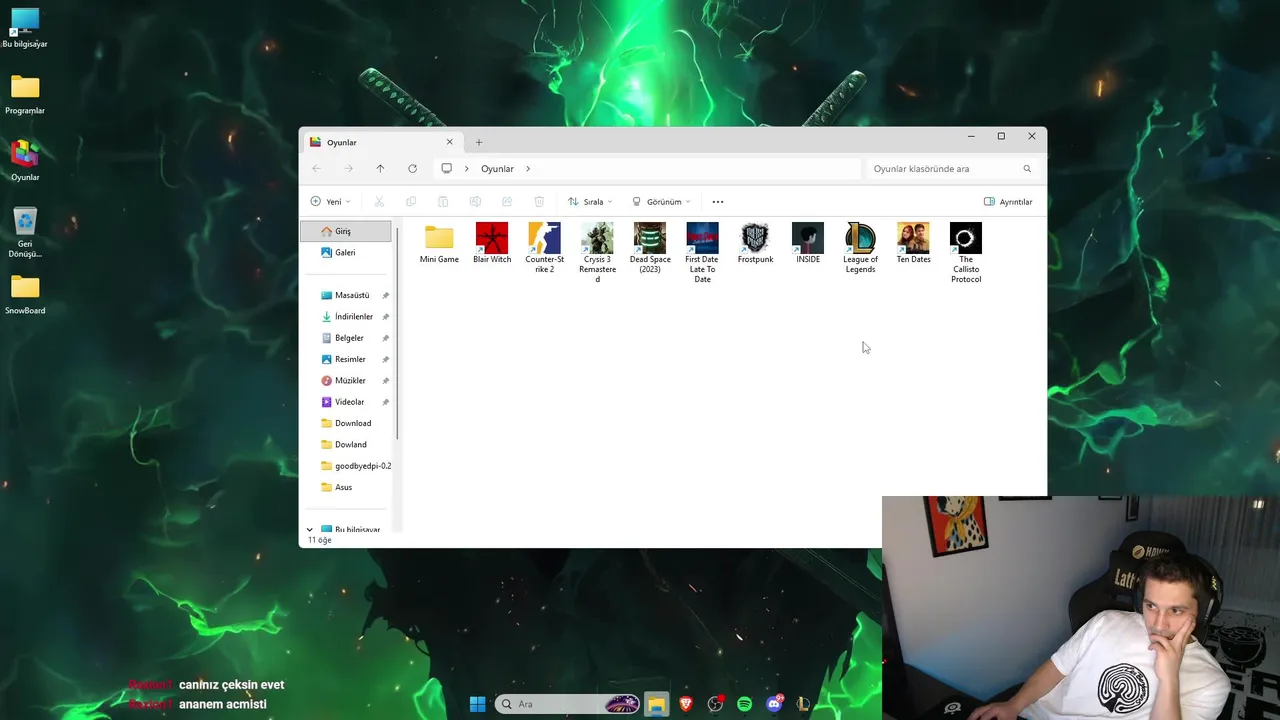Select the Crysis 3 Remastered shortcut
The image size is (1280, 720).
click(597, 253)
